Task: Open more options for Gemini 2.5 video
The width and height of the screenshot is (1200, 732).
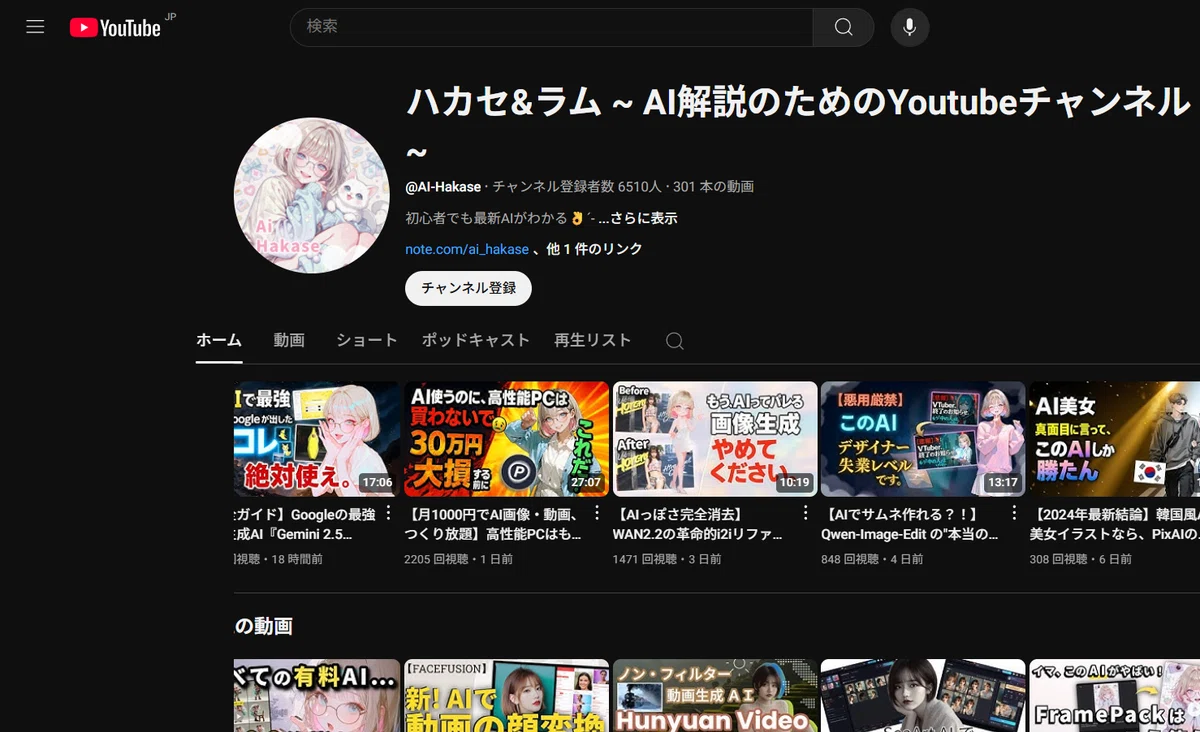Action: (389, 514)
